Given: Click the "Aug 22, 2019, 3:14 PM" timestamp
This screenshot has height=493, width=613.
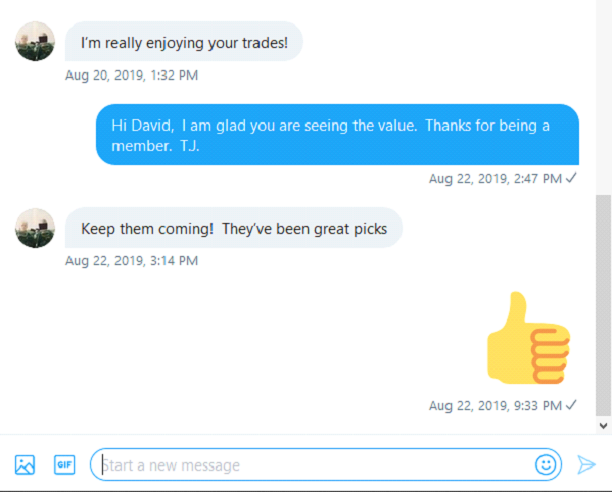Looking at the screenshot, I should point(131,261).
